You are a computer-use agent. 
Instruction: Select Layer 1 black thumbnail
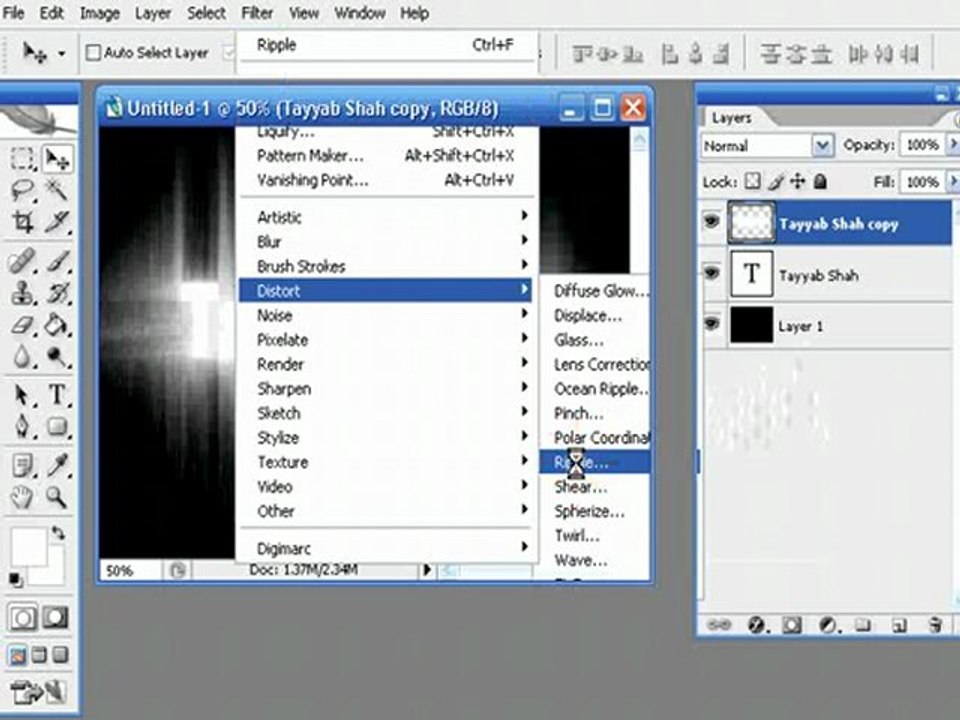pyautogui.click(x=751, y=324)
